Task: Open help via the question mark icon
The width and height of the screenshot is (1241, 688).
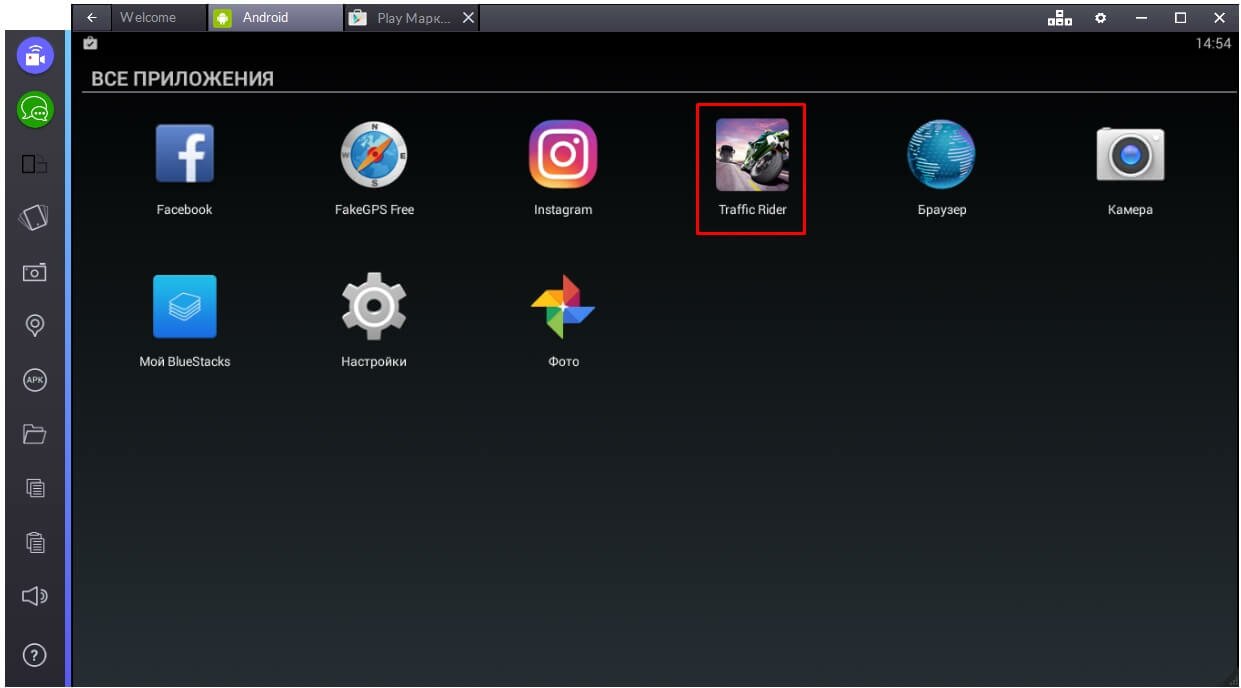Action: (x=35, y=656)
